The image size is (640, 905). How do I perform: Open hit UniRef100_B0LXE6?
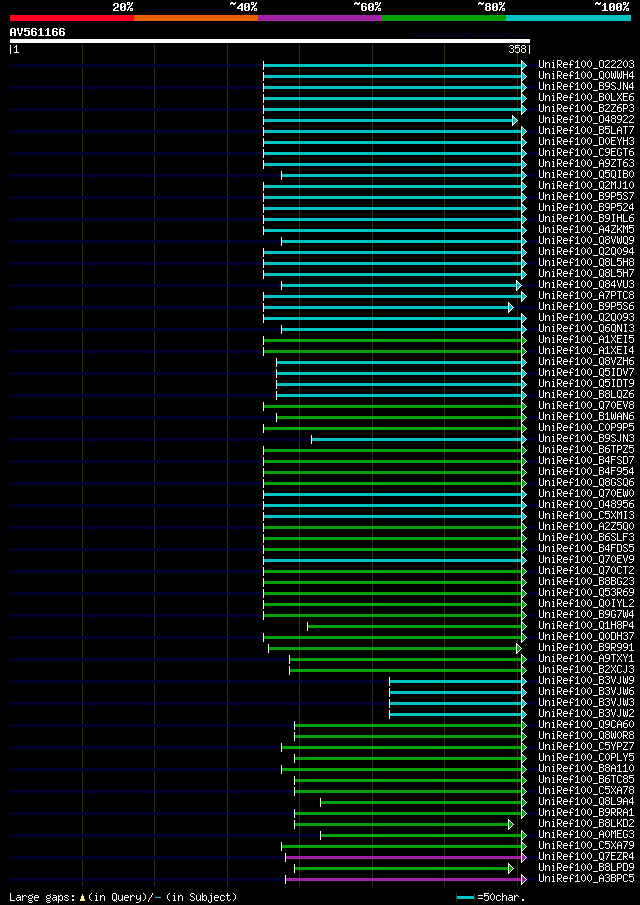(586, 98)
